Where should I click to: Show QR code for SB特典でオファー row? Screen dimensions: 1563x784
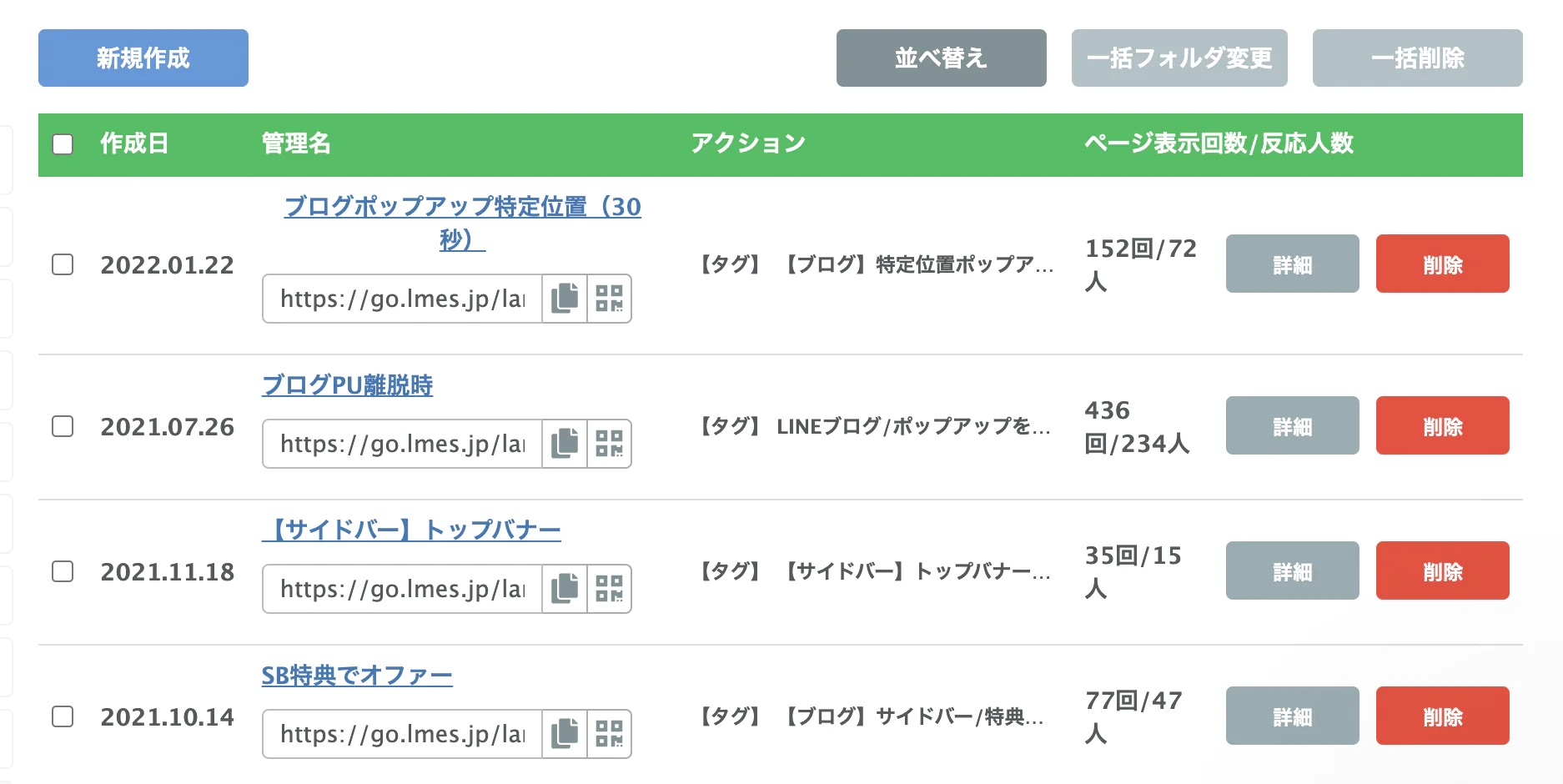click(609, 734)
